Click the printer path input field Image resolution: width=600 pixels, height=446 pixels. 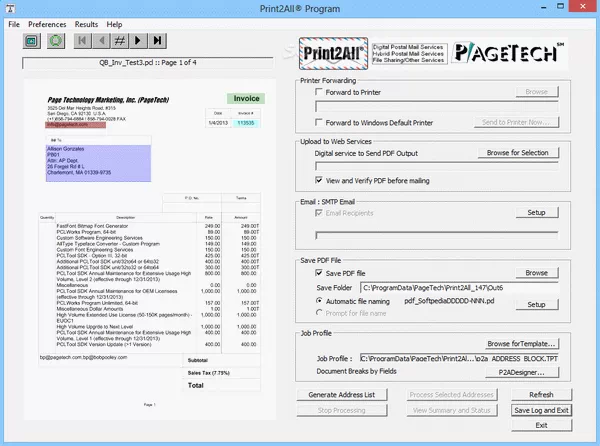(437, 107)
